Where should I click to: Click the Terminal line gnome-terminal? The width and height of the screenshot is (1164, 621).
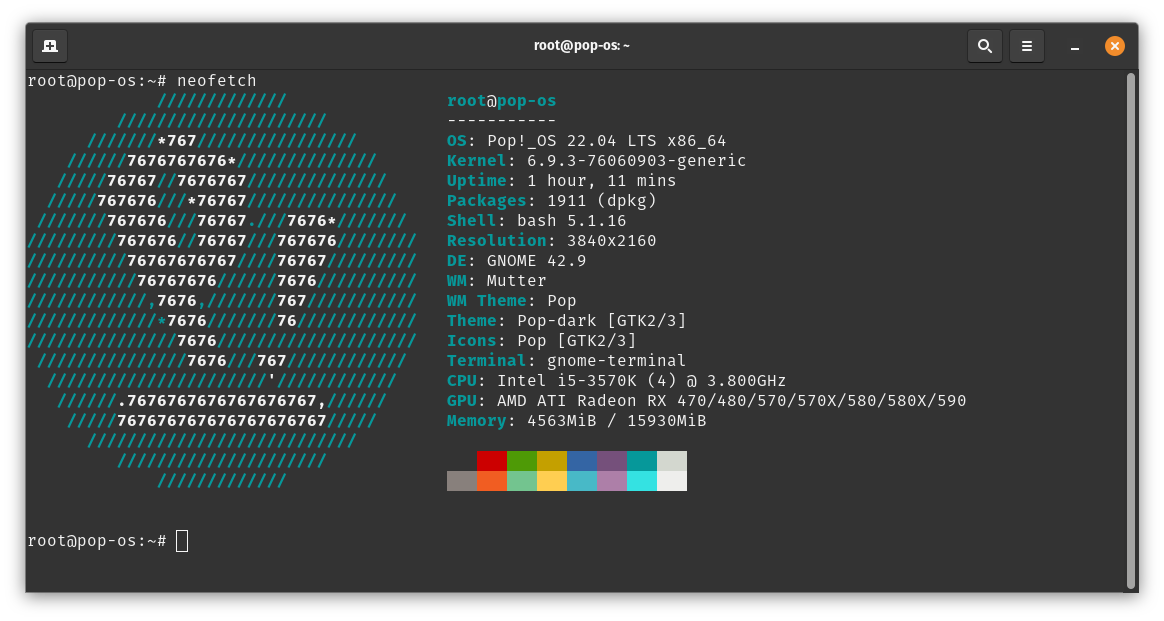point(566,361)
